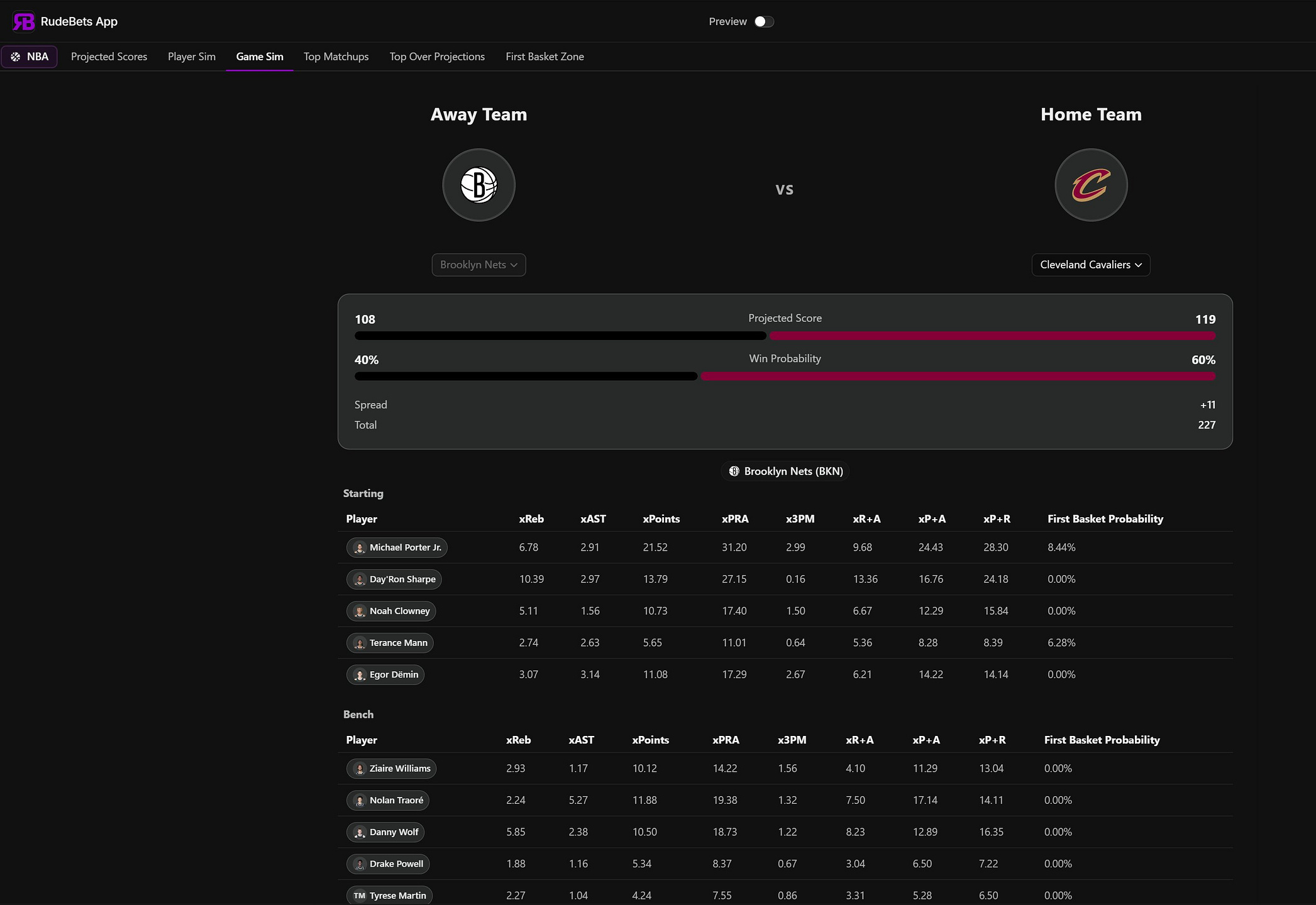Viewport: 1316px width, 905px height.
Task: Click the Ziaire Williams player chip
Action: click(391, 769)
